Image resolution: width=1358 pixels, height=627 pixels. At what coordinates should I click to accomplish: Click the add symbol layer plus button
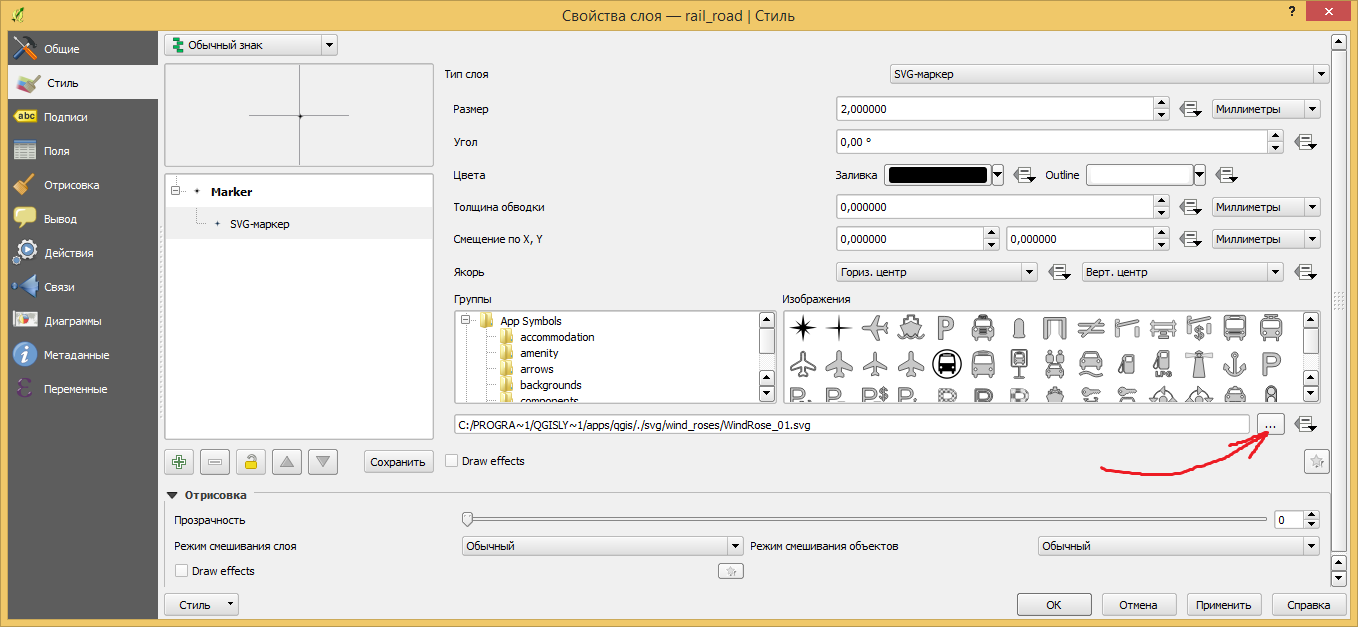pos(180,462)
